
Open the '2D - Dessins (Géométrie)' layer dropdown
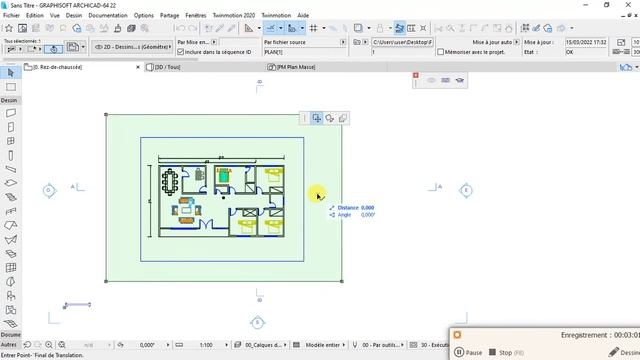133,47
